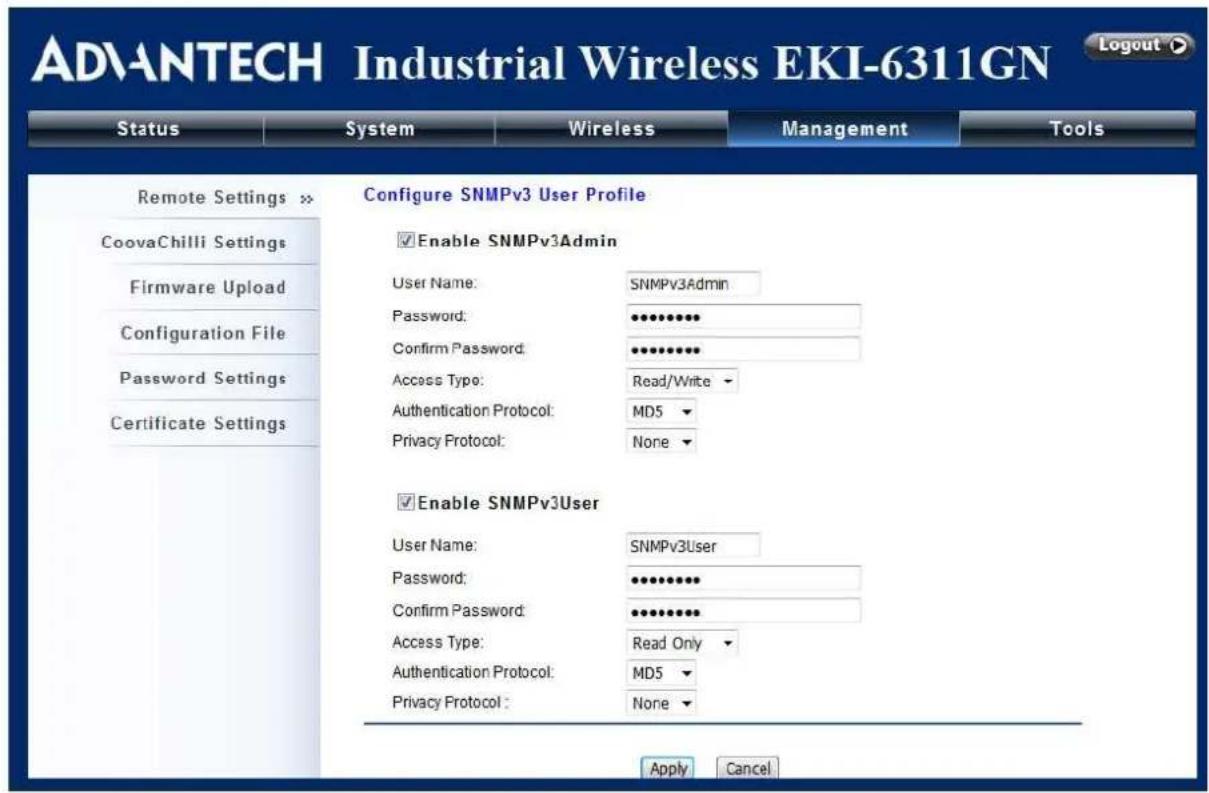Go to Configuration File page
The width and height of the screenshot is (1209, 793).
(203, 333)
